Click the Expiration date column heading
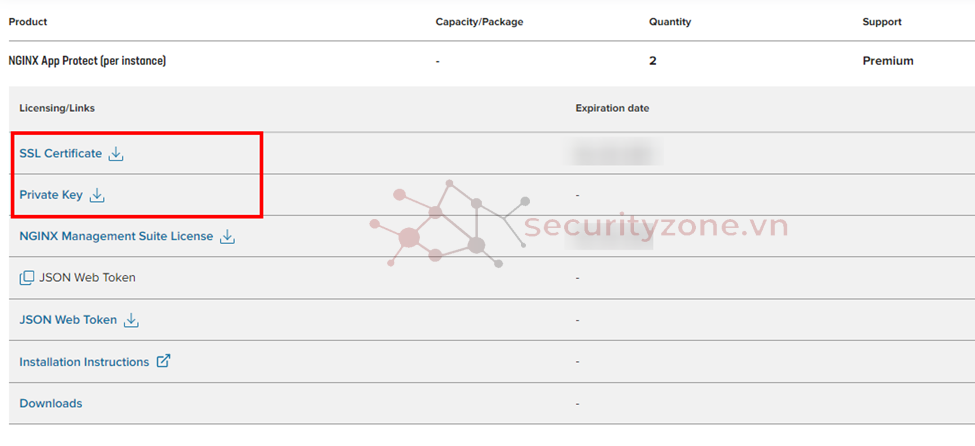The width and height of the screenshot is (975, 446). tap(612, 108)
